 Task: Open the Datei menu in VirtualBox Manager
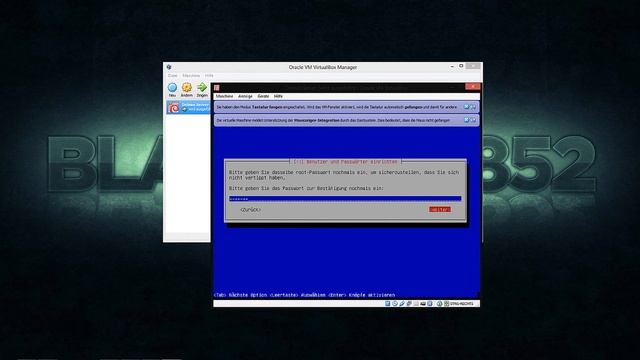coord(173,76)
